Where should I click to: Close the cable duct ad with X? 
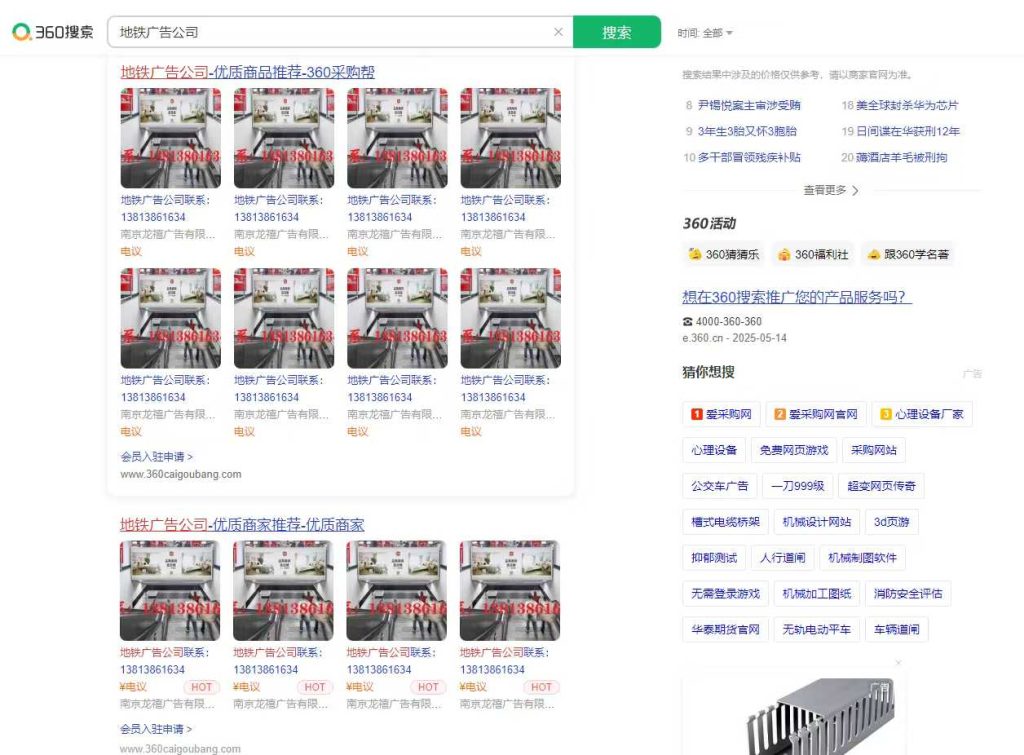tap(899, 663)
